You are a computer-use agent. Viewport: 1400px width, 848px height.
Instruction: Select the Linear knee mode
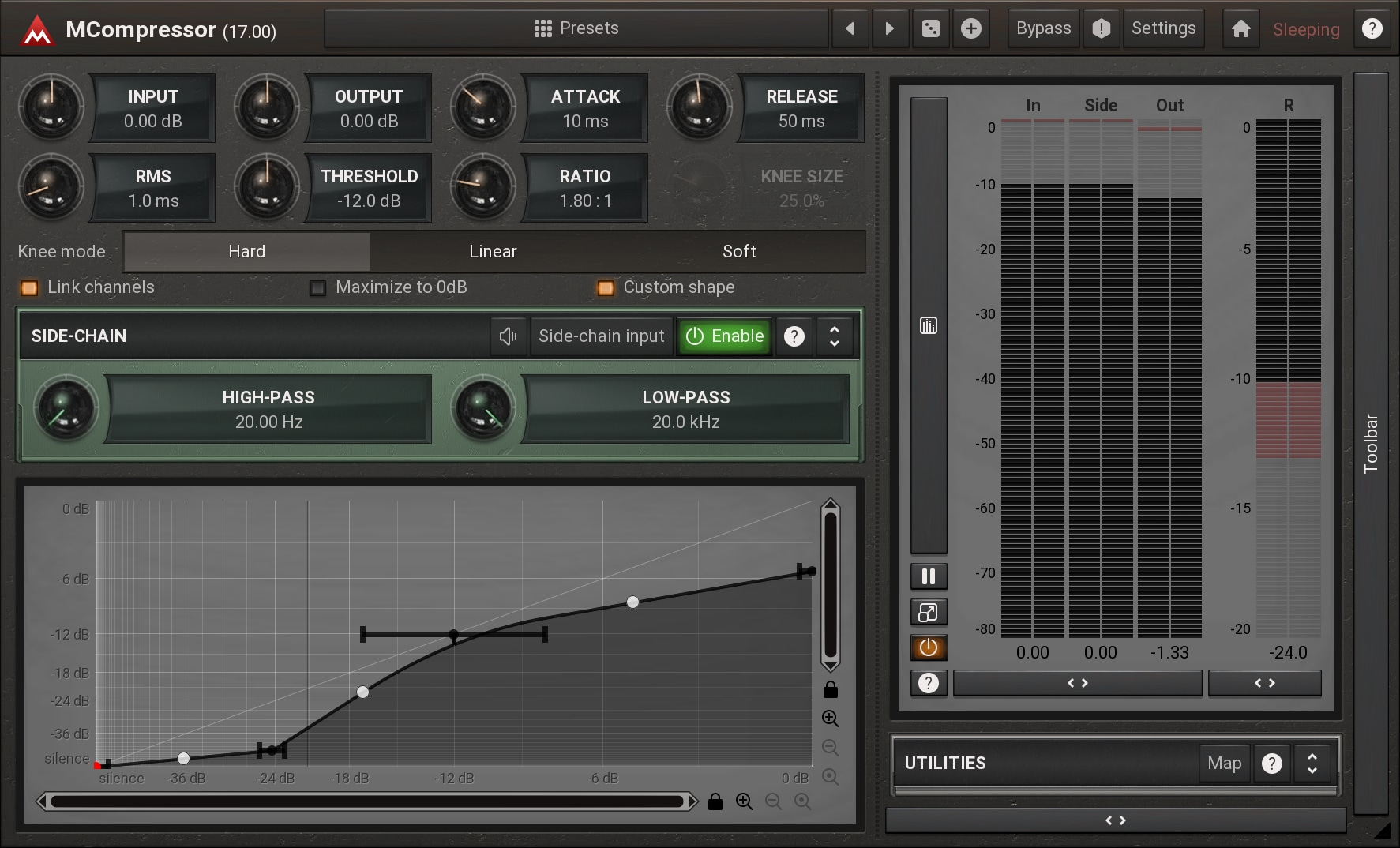(x=493, y=252)
